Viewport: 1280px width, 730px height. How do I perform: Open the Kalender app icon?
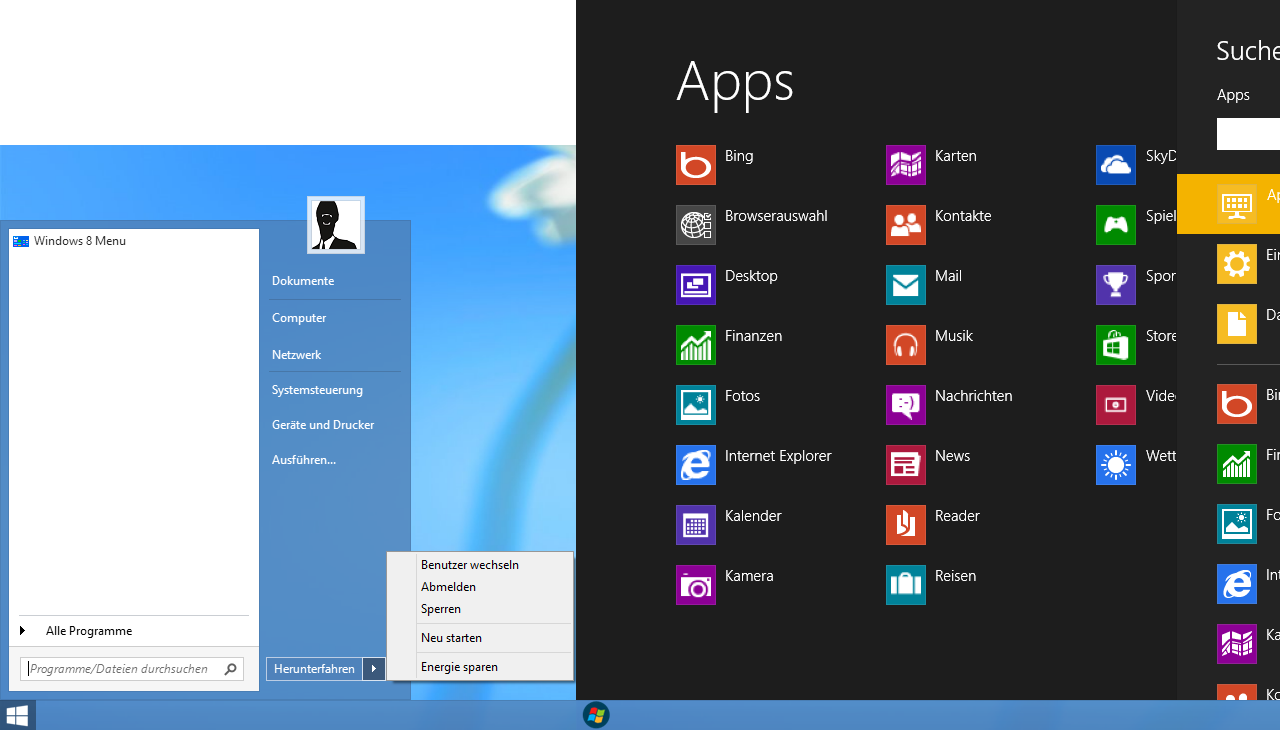click(696, 525)
